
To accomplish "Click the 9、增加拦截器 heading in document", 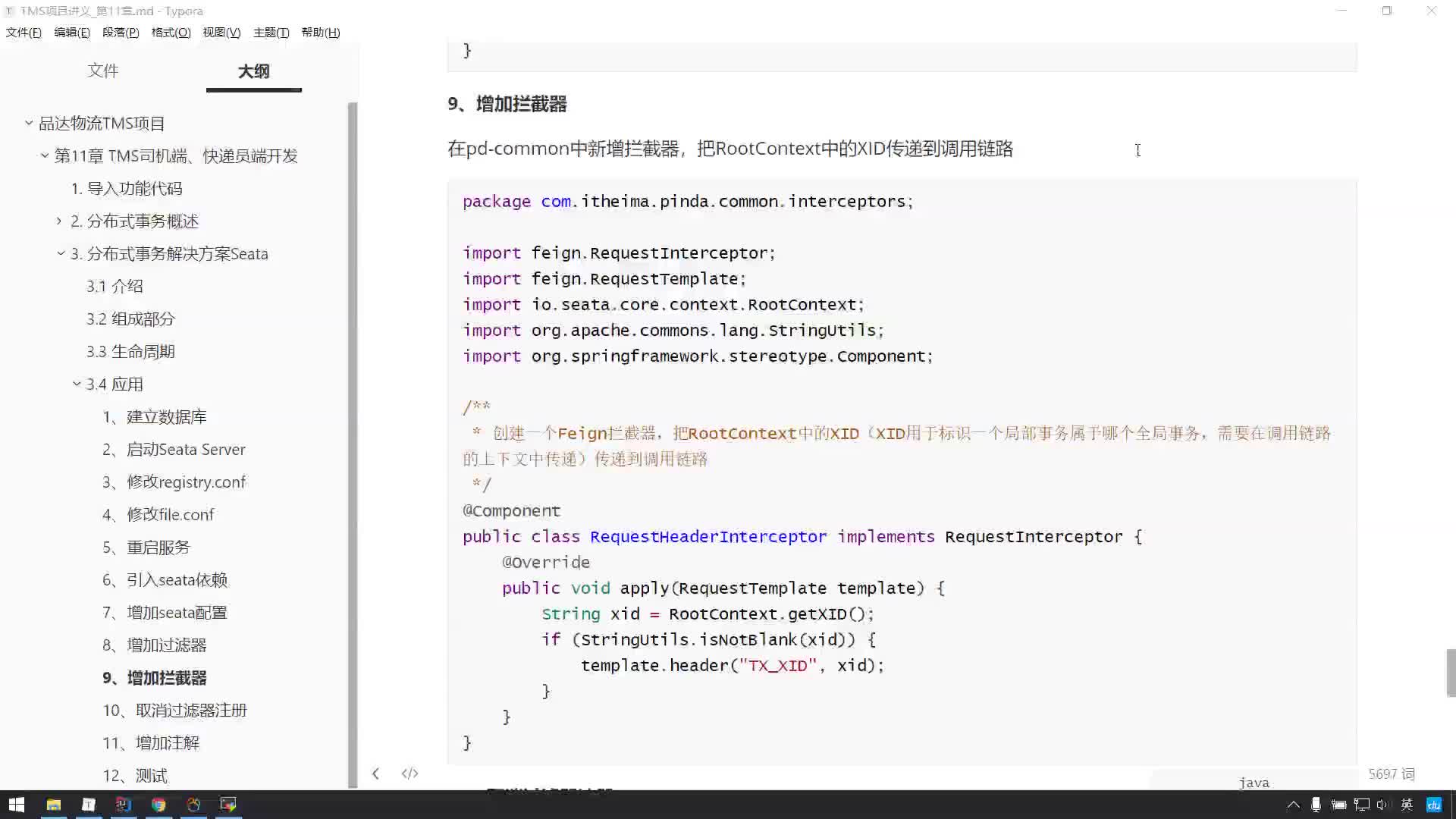I will [507, 104].
